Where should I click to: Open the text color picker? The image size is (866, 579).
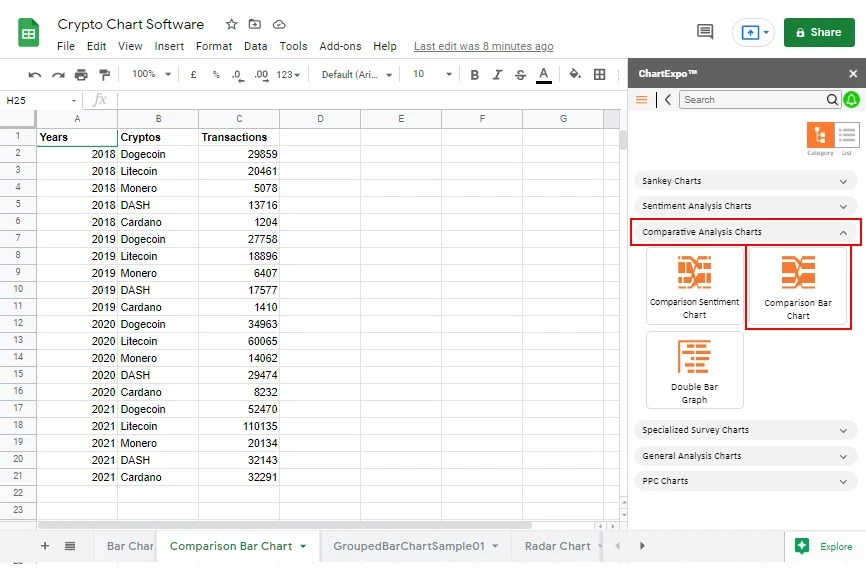pos(543,75)
